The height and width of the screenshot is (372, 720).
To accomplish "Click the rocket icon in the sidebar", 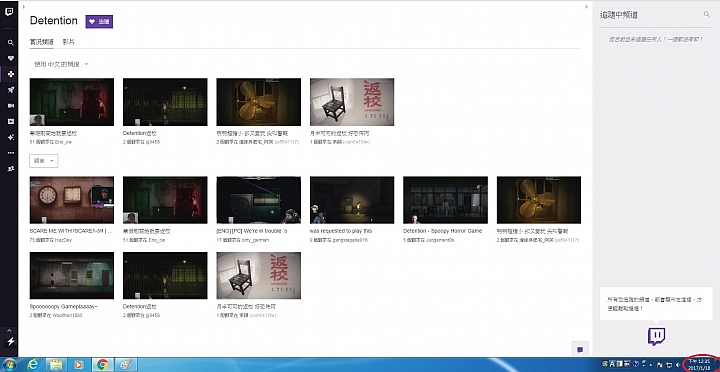I will [11, 90].
